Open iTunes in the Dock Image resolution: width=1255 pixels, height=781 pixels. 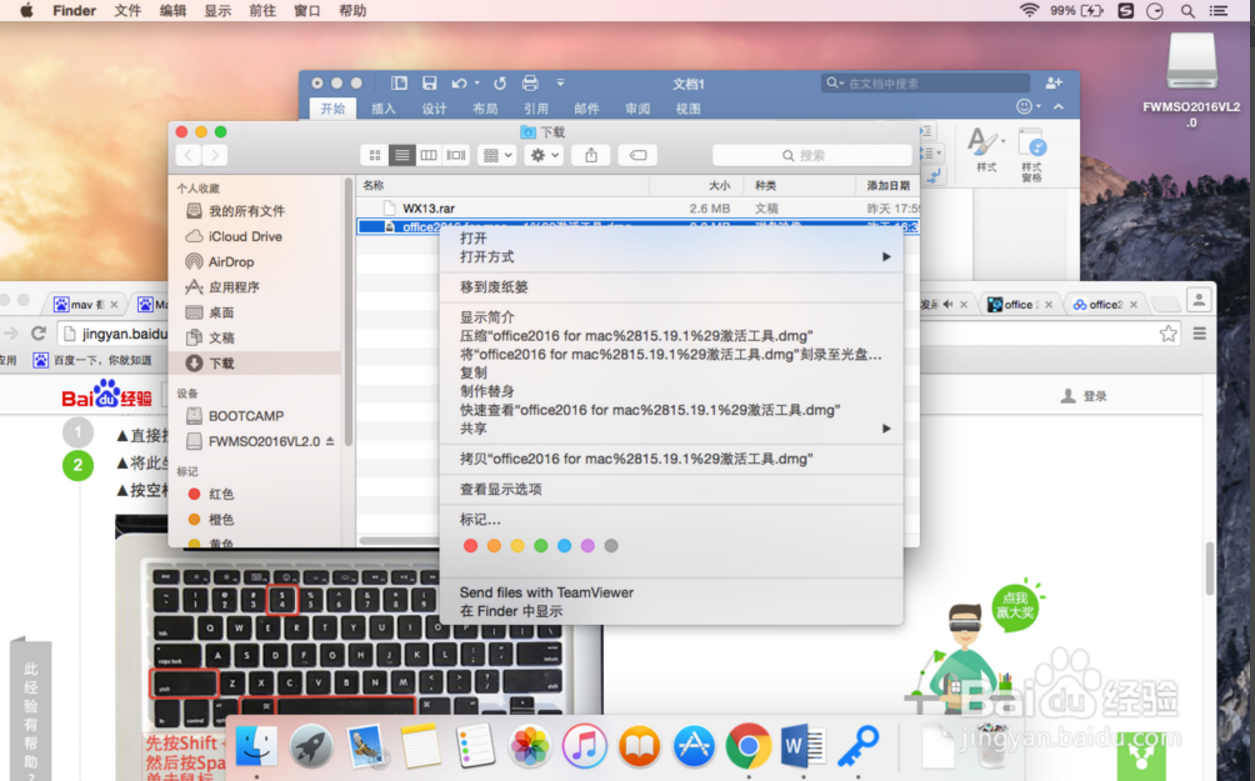click(x=584, y=746)
